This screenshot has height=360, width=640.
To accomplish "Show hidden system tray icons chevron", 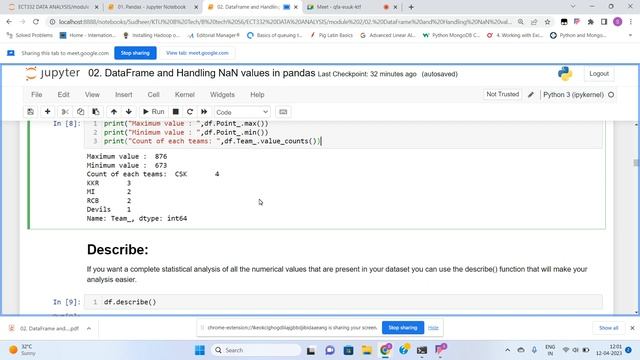I will [x=507, y=350].
